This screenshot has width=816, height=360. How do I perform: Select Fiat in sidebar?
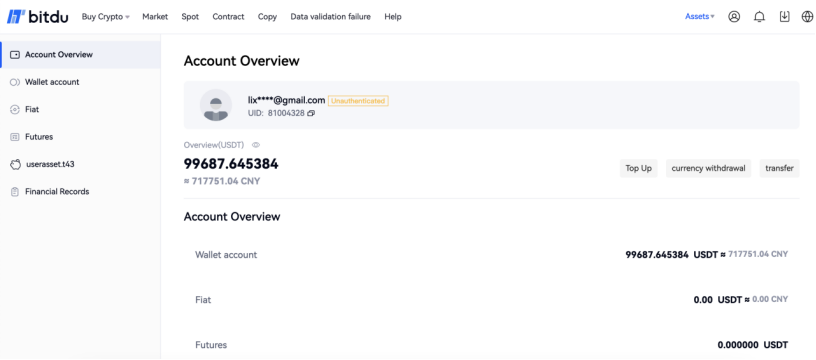[x=81, y=109]
